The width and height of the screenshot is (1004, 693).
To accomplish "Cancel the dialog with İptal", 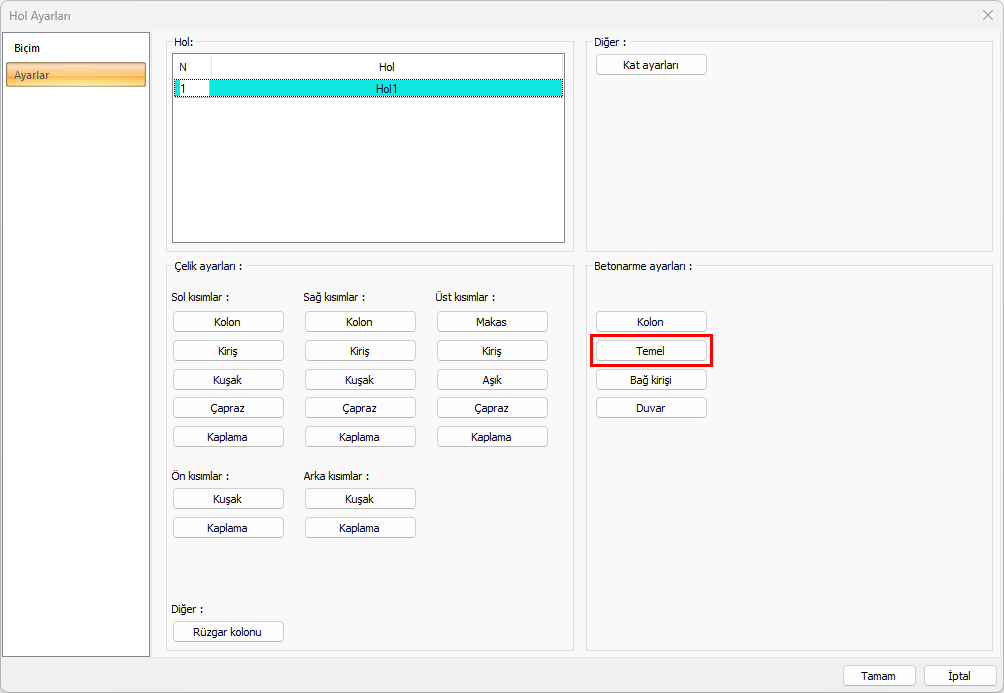I will (x=960, y=676).
